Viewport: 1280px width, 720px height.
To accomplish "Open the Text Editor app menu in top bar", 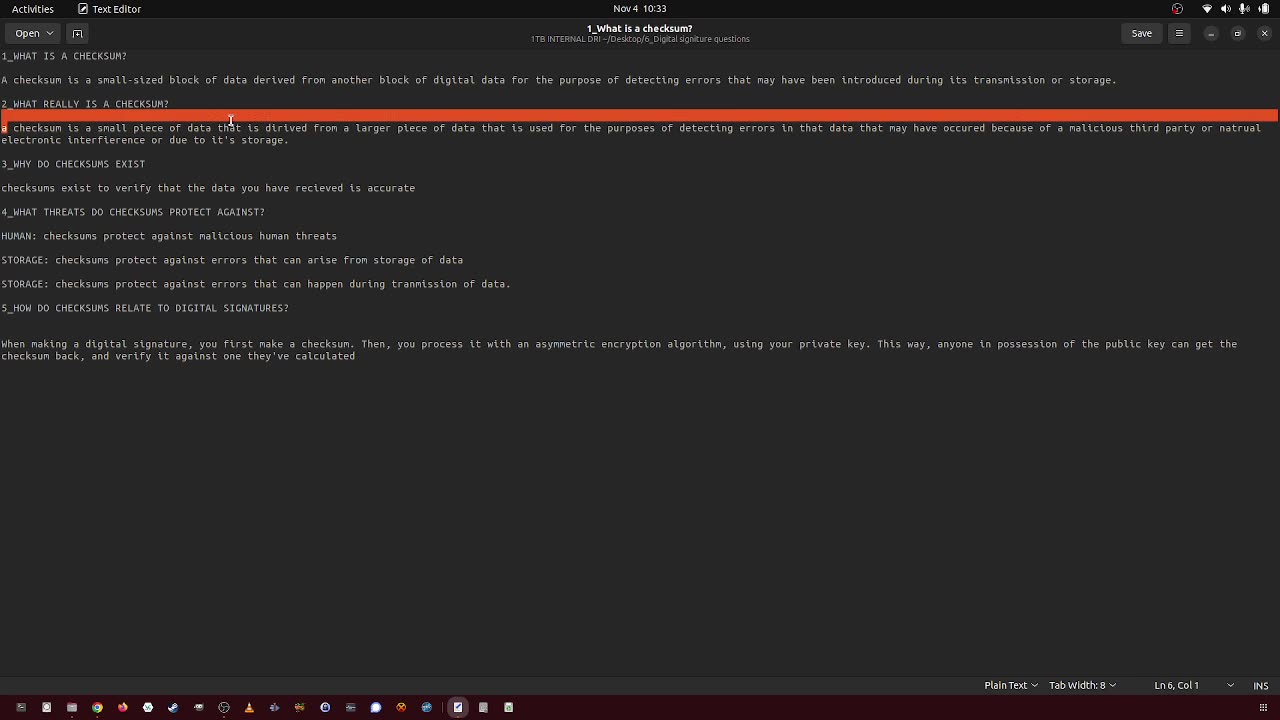I will [110, 9].
